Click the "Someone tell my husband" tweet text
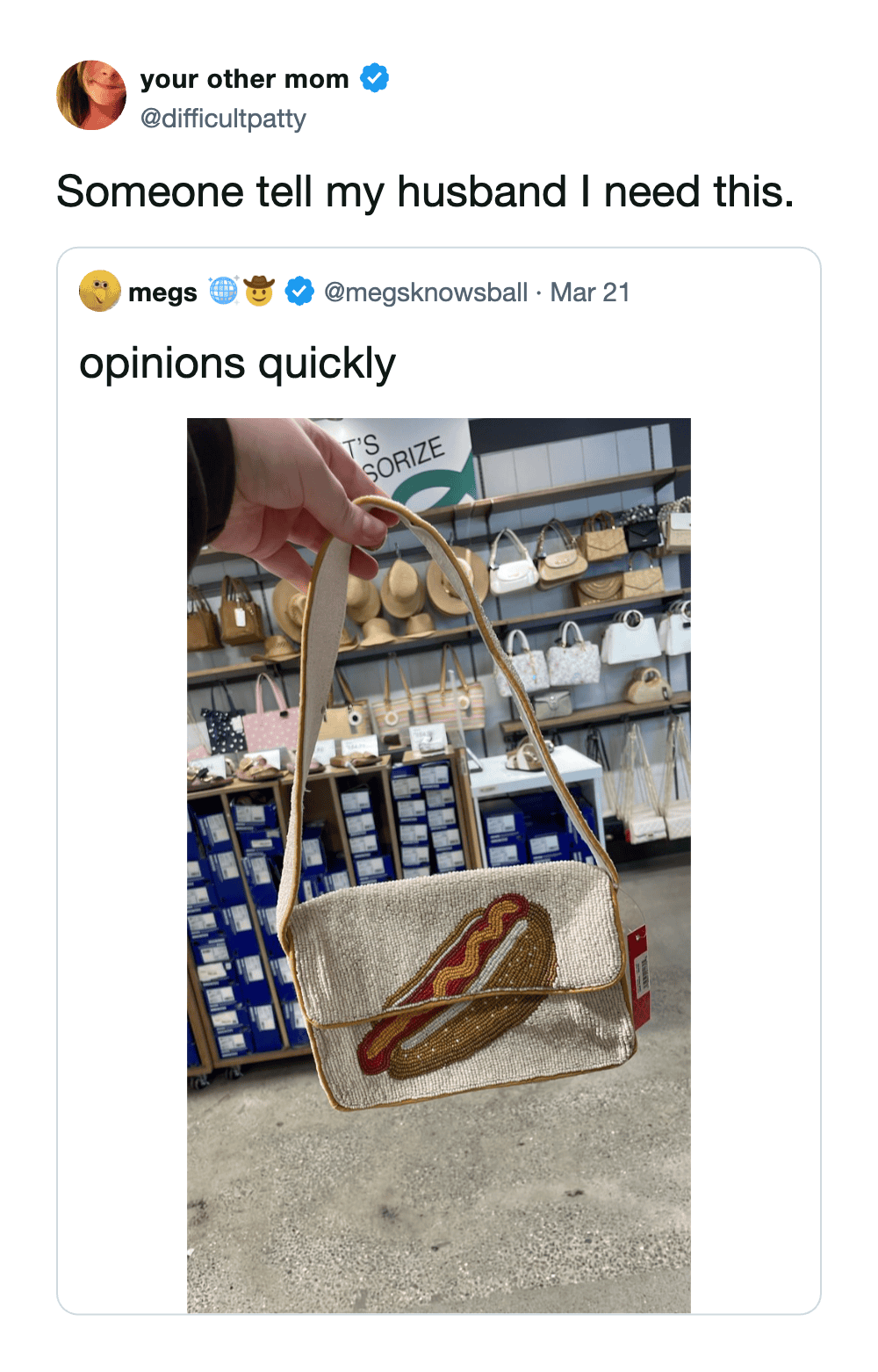Viewport: 878px width, 1372px height. (x=425, y=191)
